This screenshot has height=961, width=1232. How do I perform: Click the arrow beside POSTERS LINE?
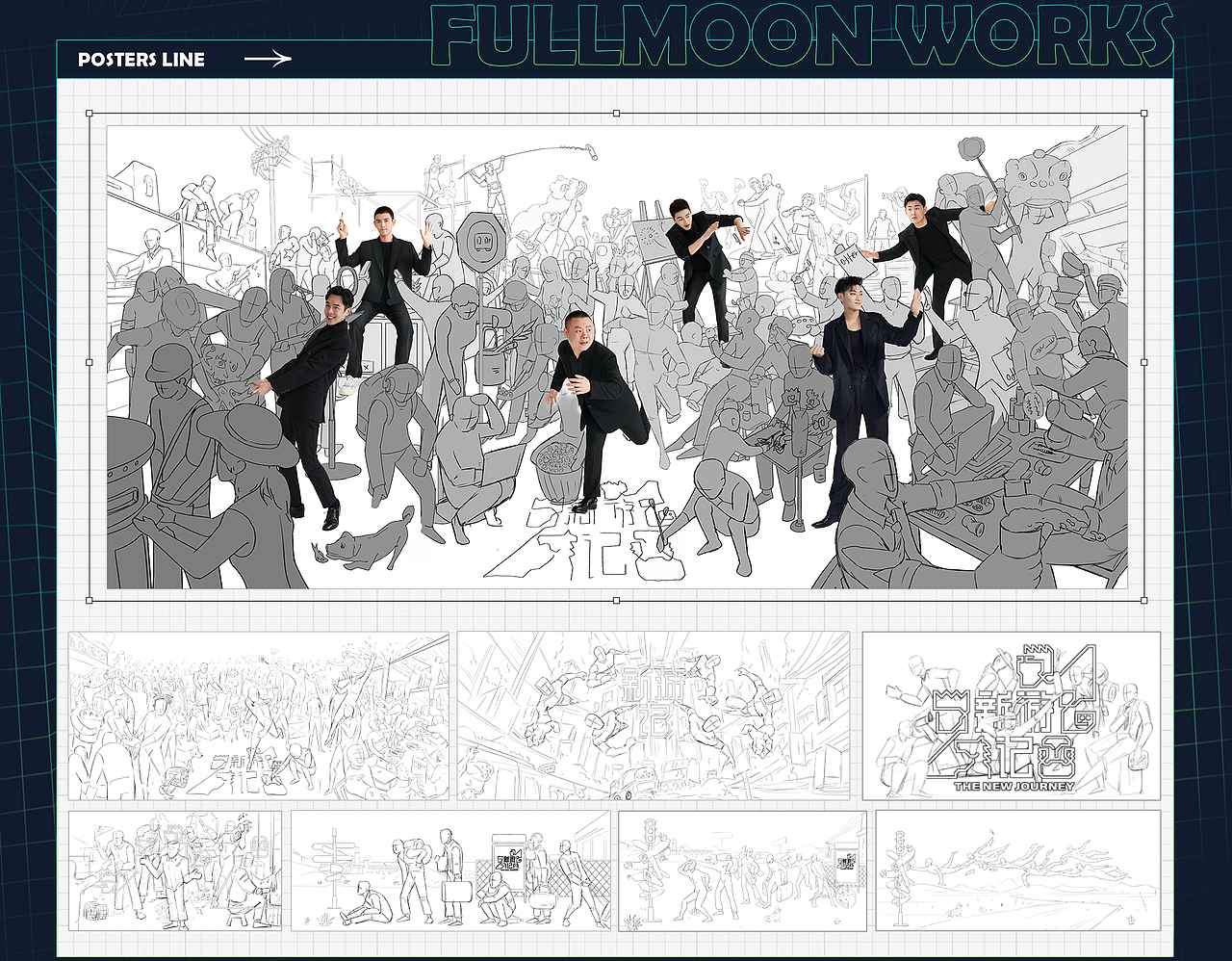[268, 60]
